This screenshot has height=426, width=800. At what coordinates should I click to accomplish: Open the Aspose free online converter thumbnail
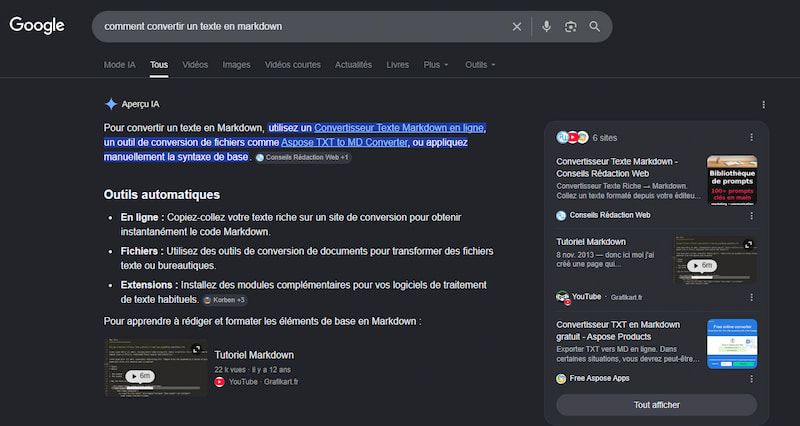pyautogui.click(x=732, y=344)
